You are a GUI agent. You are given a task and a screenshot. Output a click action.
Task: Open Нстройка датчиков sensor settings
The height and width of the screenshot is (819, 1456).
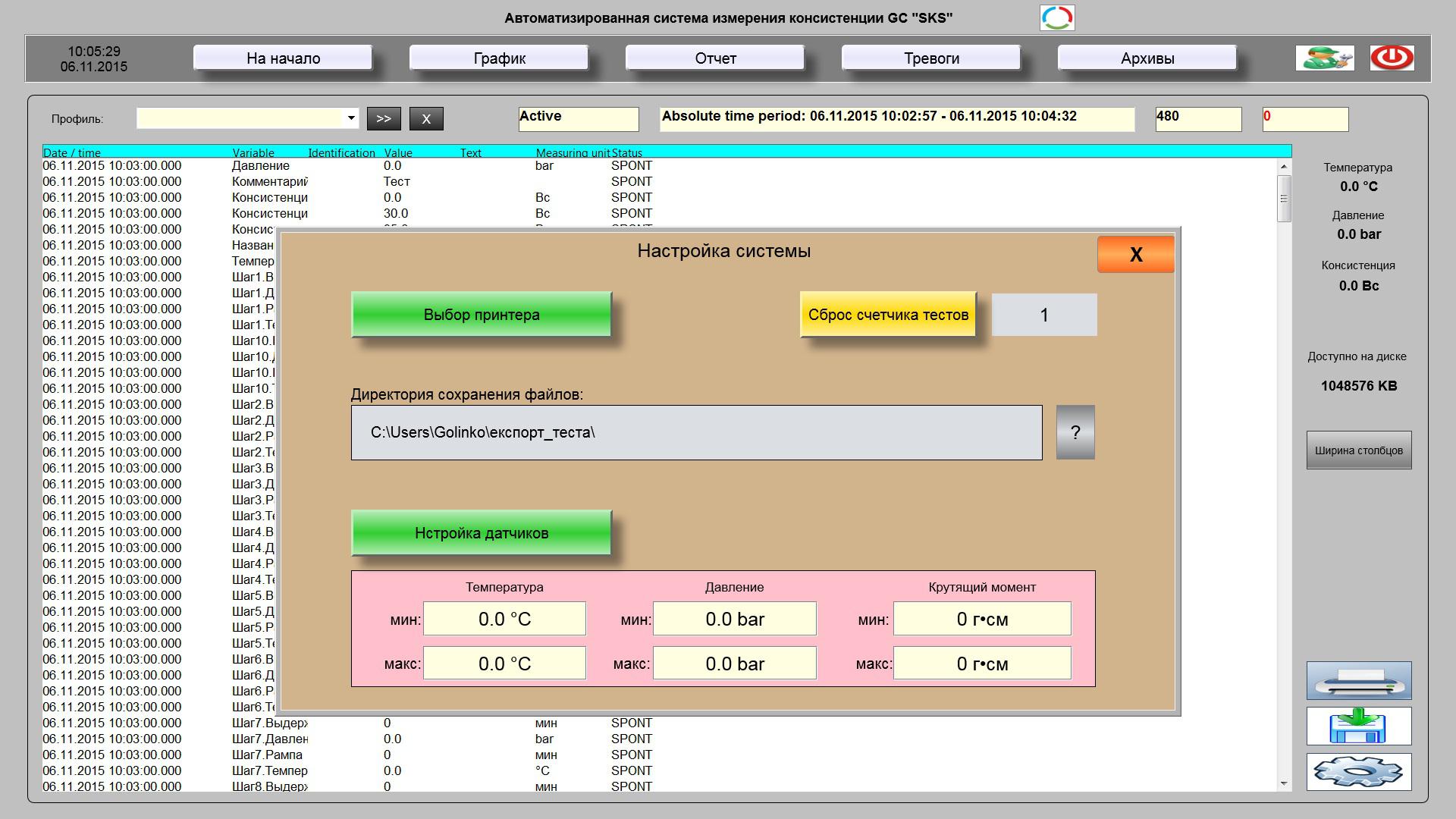click(x=482, y=533)
